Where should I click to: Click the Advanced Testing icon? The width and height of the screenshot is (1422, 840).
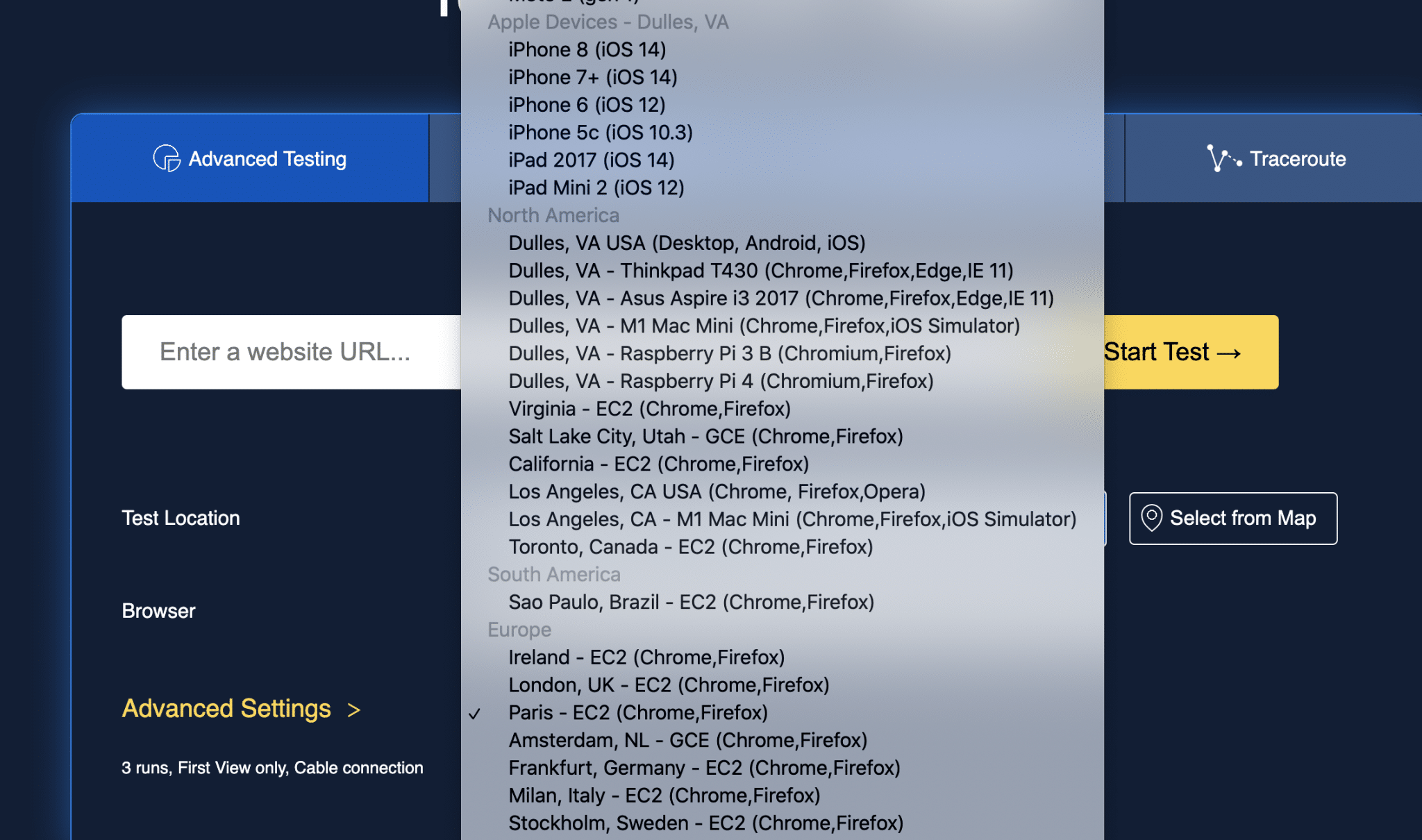click(x=163, y=158)
